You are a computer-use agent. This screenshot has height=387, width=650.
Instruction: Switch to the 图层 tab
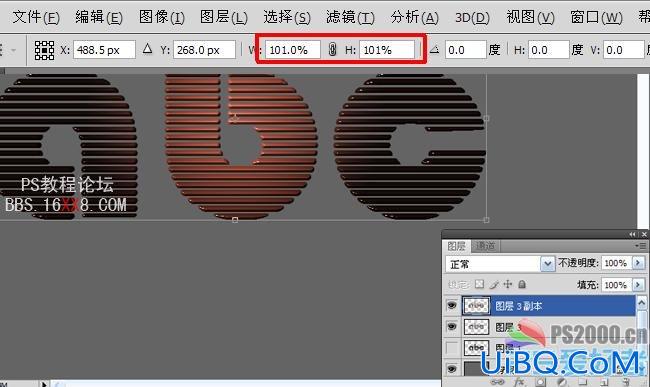456,246
